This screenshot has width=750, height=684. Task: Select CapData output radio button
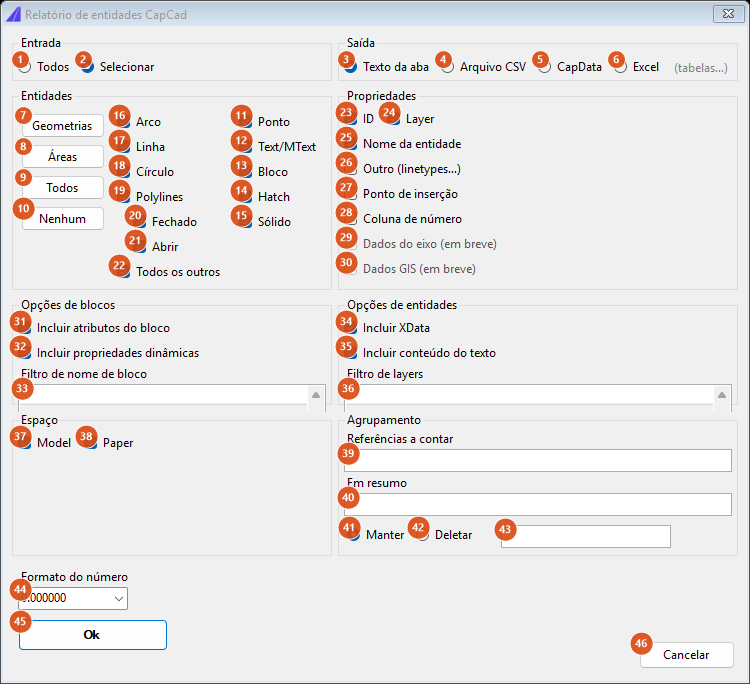pos(544,67)
